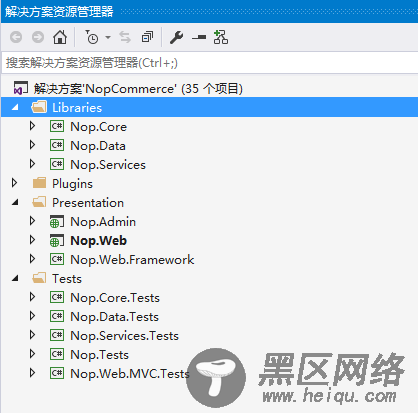Viewport: 418px width, 413px height.
Task: Select the Plugins folder
Action: pos(72,184)
